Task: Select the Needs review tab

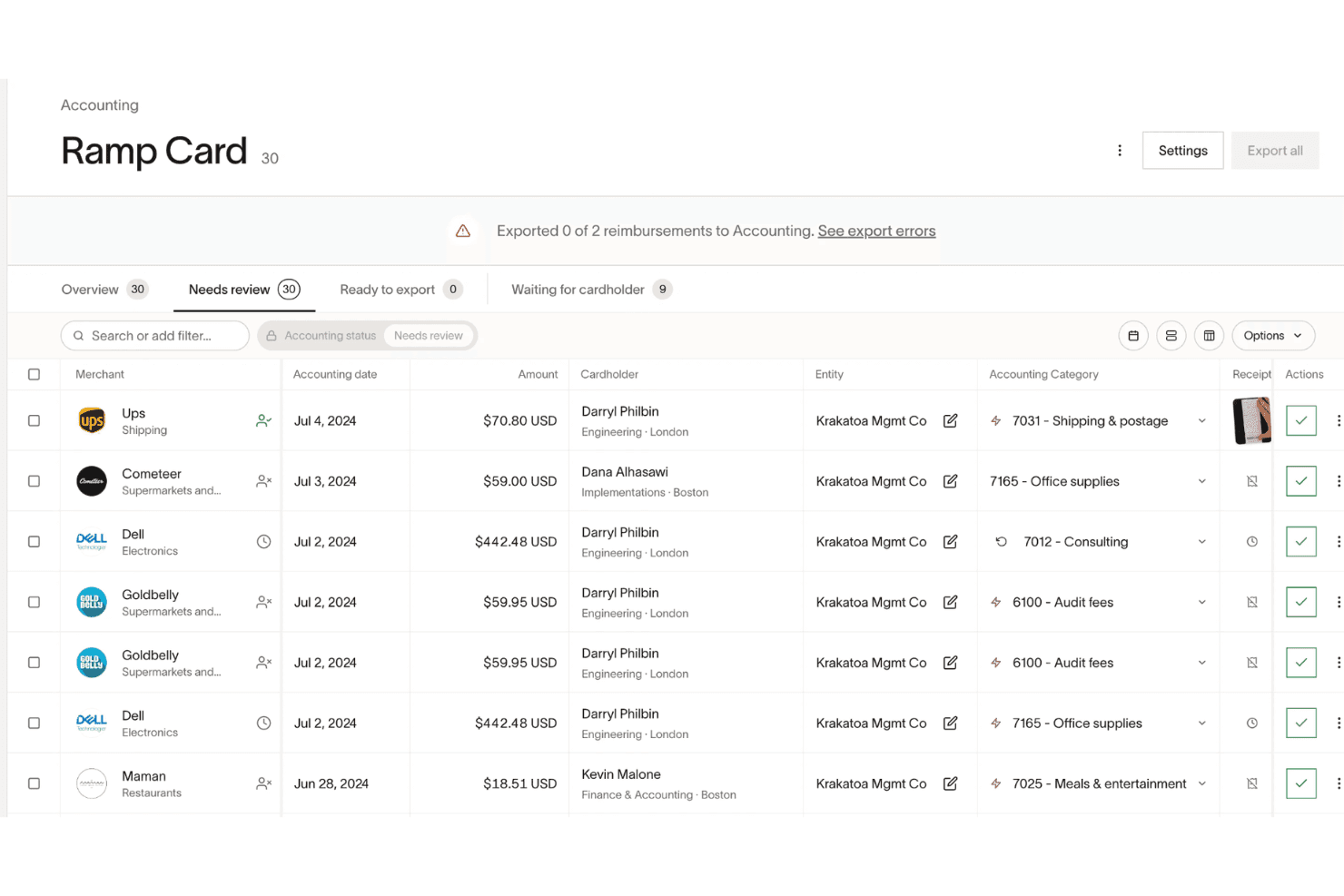Action: click(x=244, y=290)
